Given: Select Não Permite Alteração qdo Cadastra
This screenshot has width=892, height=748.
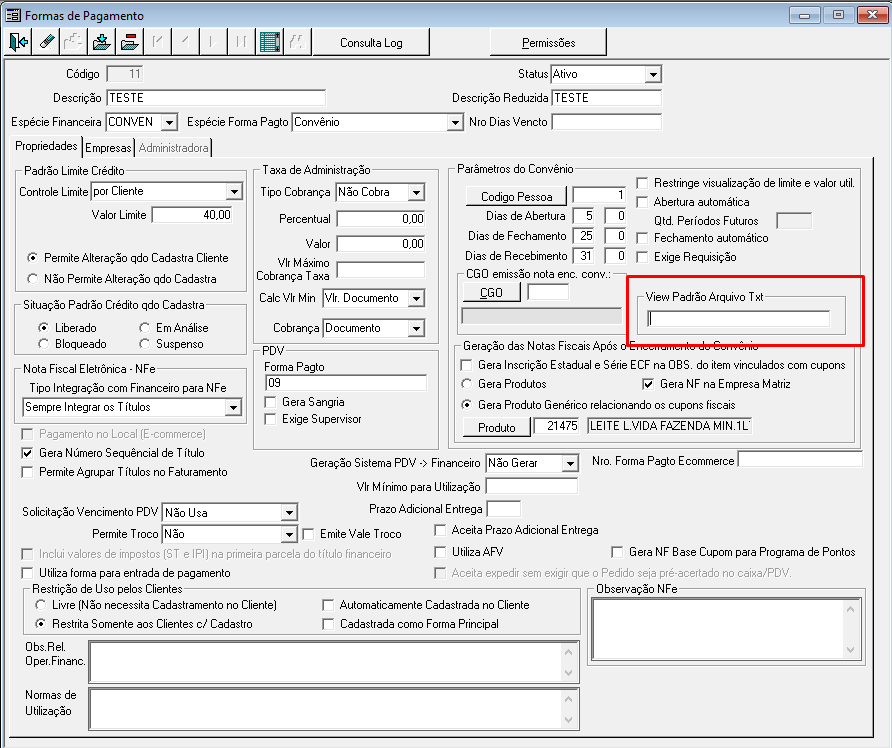Looking at the screenshot, I should coord(32,279).
